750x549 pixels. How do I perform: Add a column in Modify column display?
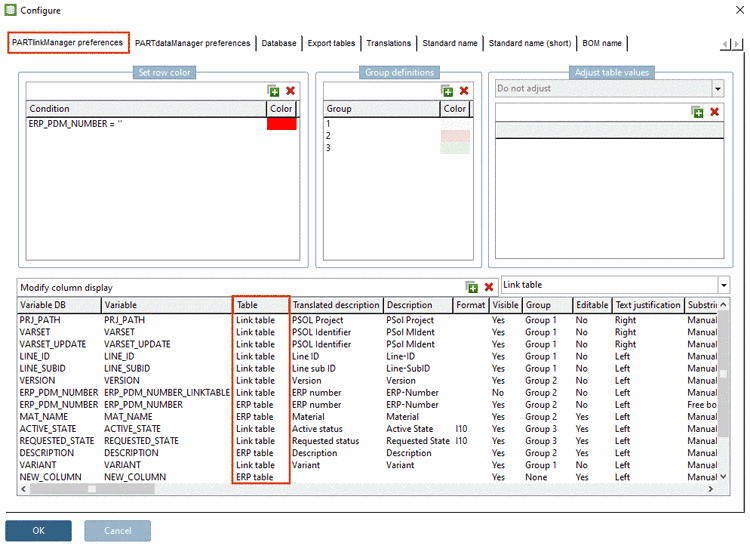click(472, 287)
